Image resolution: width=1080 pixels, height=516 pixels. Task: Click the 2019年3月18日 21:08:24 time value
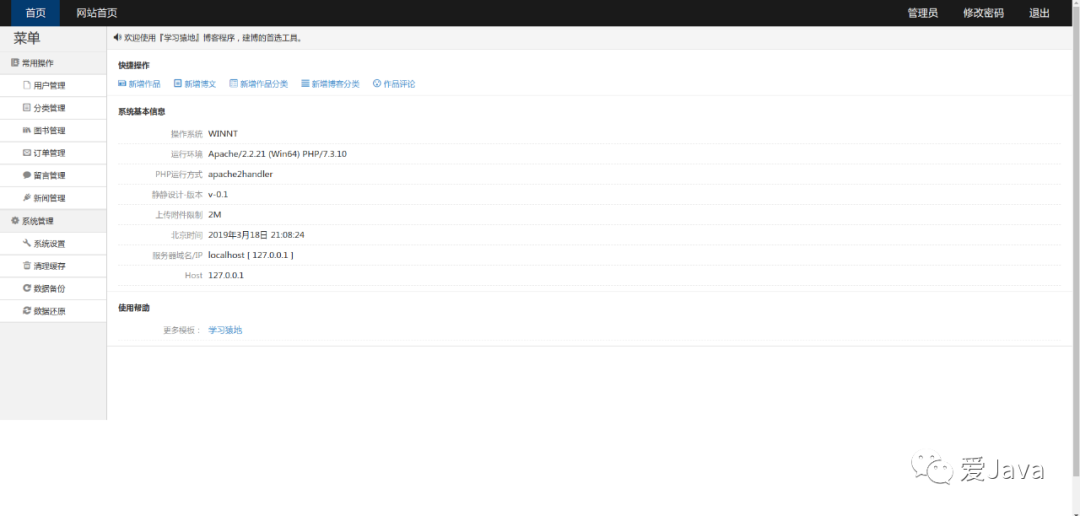click(256, 235)
